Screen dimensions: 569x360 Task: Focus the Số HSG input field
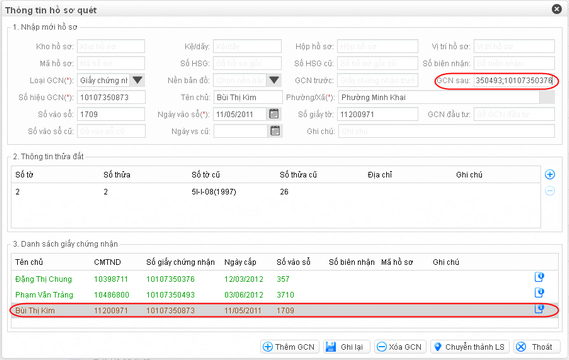[247, 63]
